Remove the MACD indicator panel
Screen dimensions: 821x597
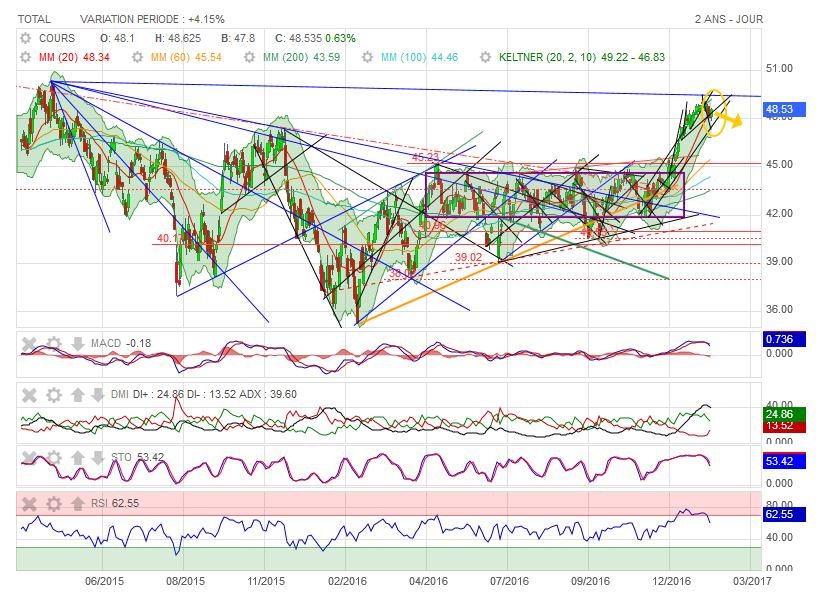(29, 344)
